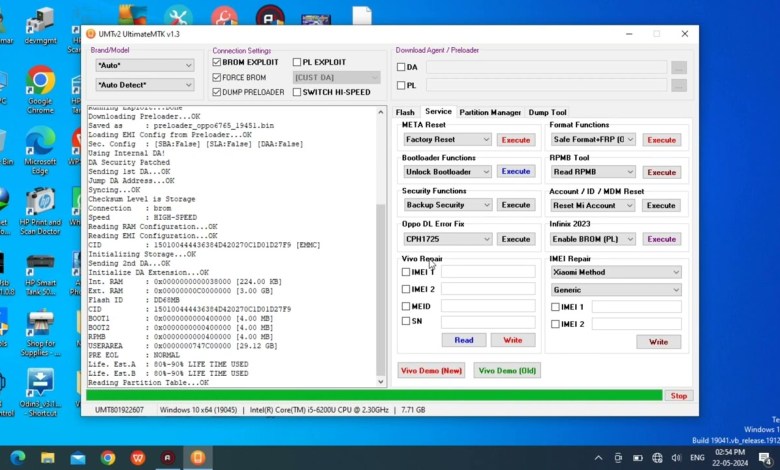Click Vivo Demo (Old) button
780x470 pixels.
(507, 371)
